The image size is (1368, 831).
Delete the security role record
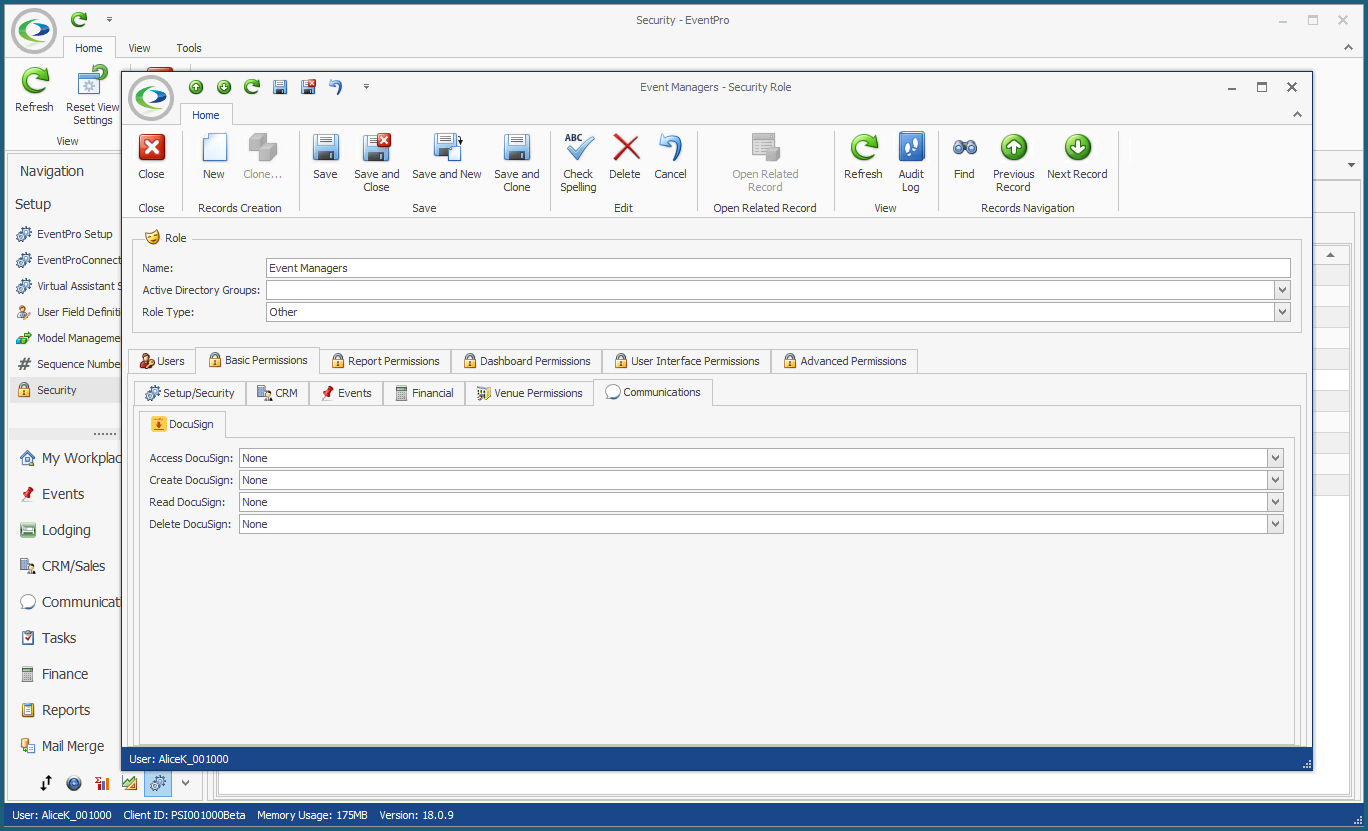(x=625, y=158)
